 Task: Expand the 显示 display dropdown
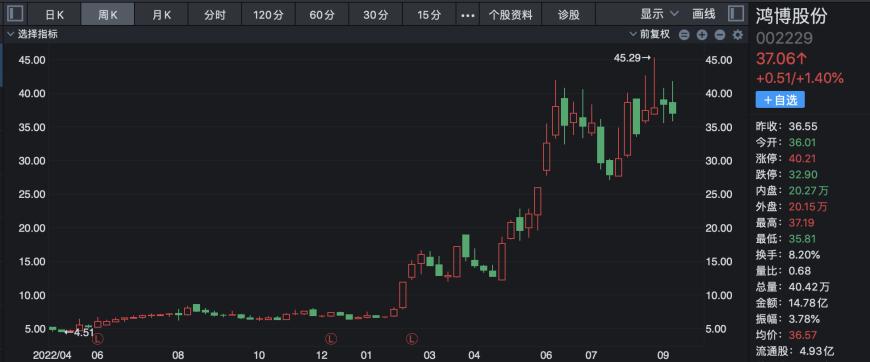click(659, 14)
